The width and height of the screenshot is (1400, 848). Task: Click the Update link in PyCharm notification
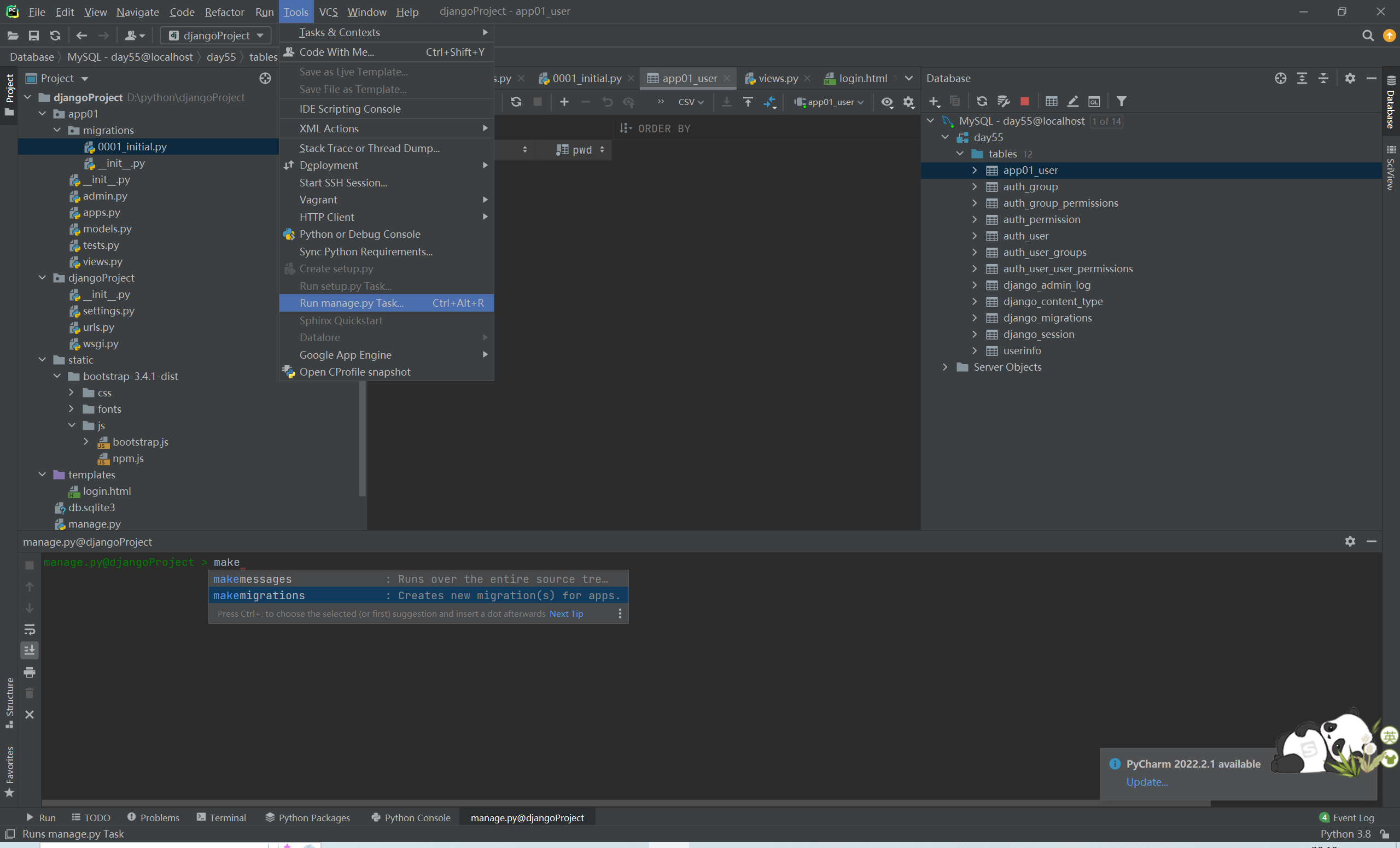pyautogui.click(x=1147, y=781)
